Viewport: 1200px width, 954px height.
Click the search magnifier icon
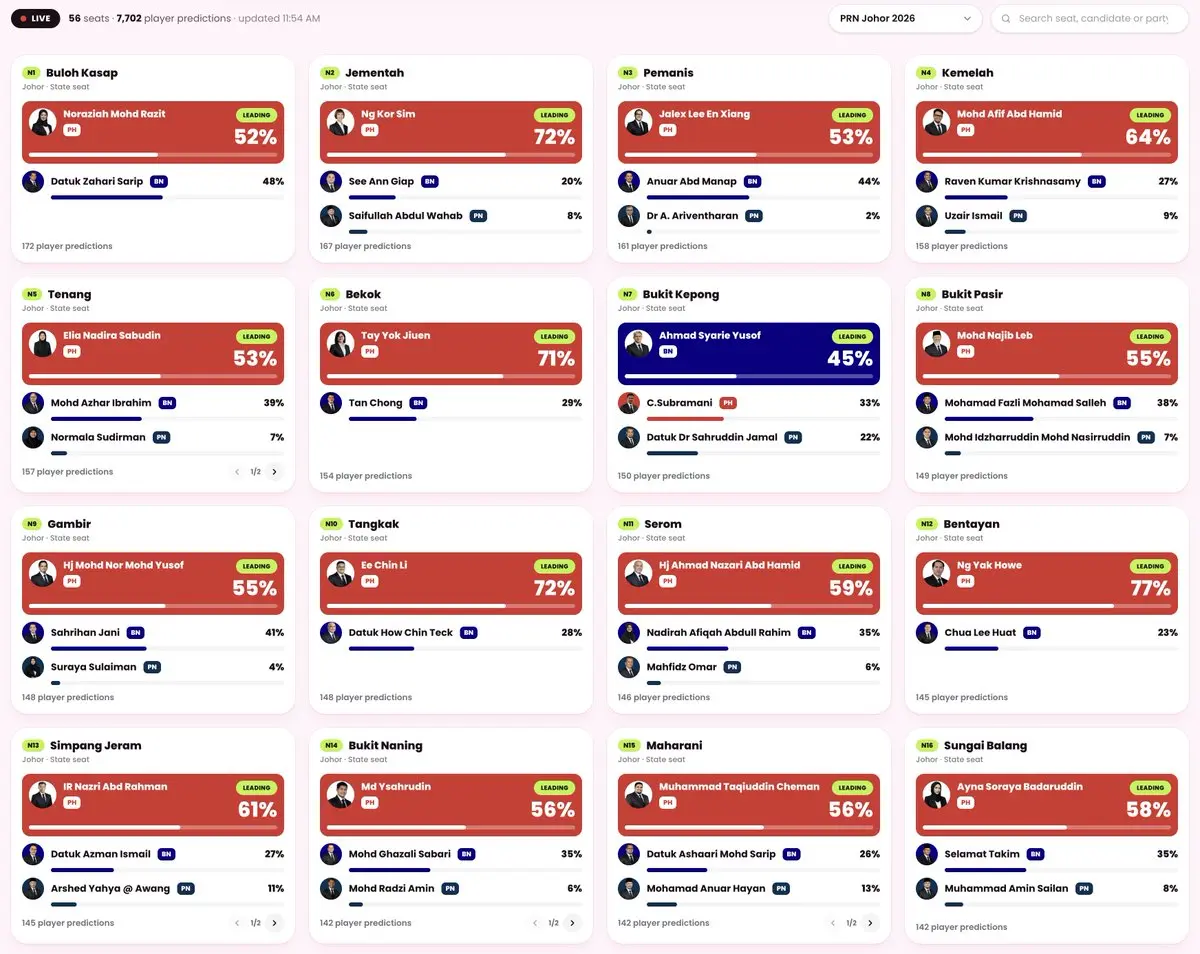(1006, 18)
